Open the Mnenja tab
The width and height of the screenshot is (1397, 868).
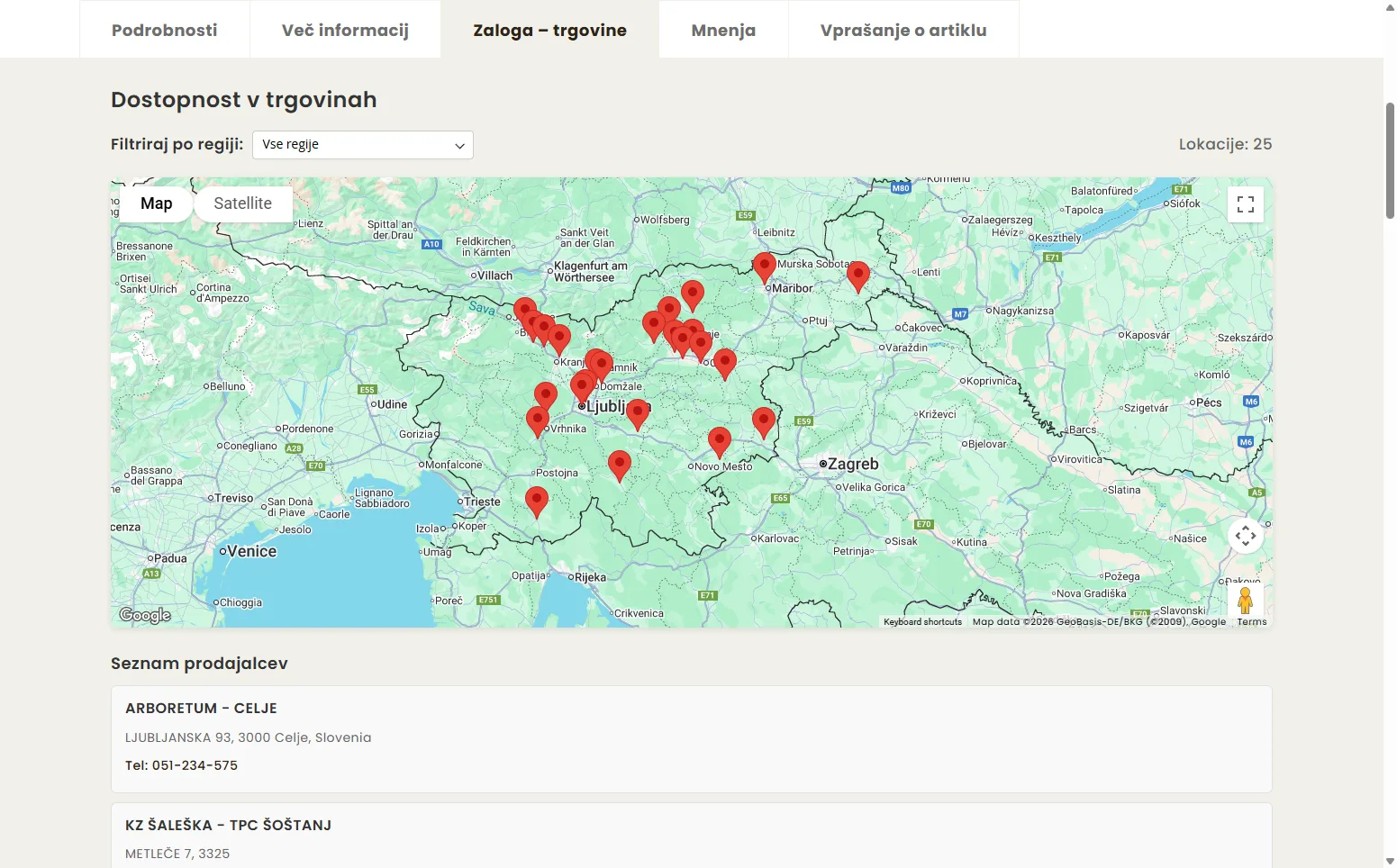(x=723, y=30)
